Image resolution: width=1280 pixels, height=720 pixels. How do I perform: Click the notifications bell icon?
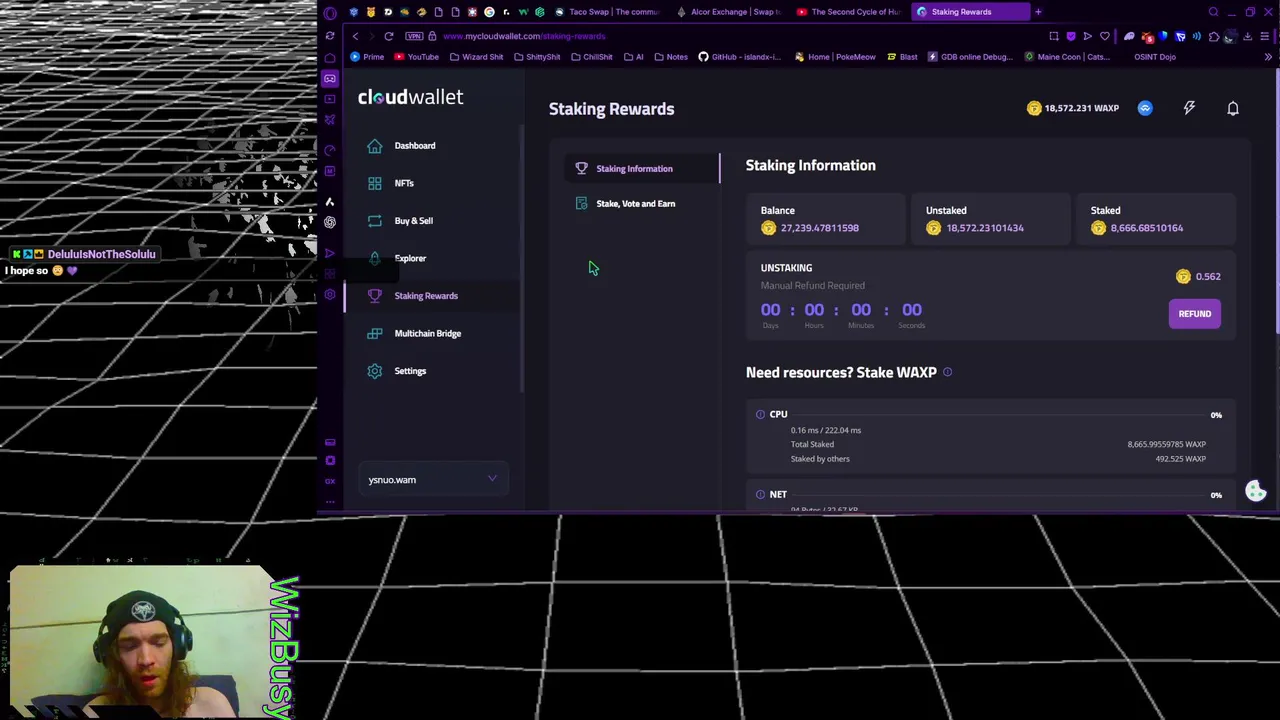point(1233,108)
